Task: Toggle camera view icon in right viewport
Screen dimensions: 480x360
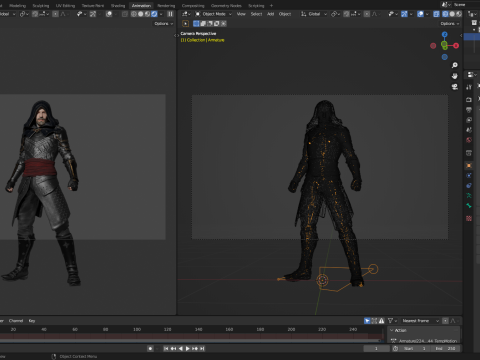Action: pyautogui.click(x=455, y=87)
